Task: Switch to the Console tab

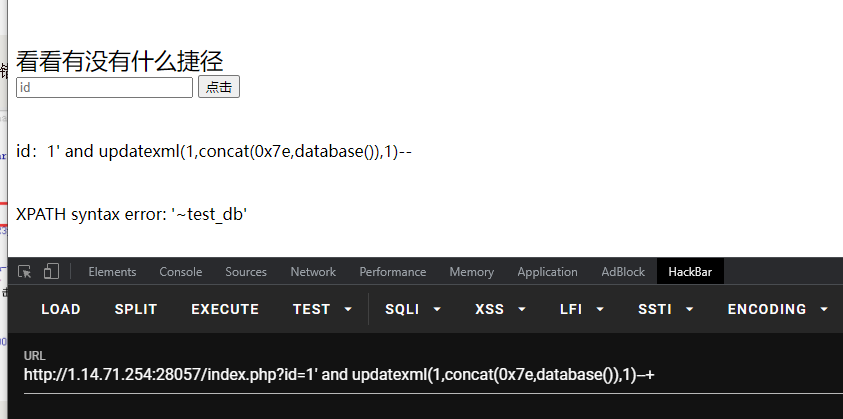Action: point(181,272)
